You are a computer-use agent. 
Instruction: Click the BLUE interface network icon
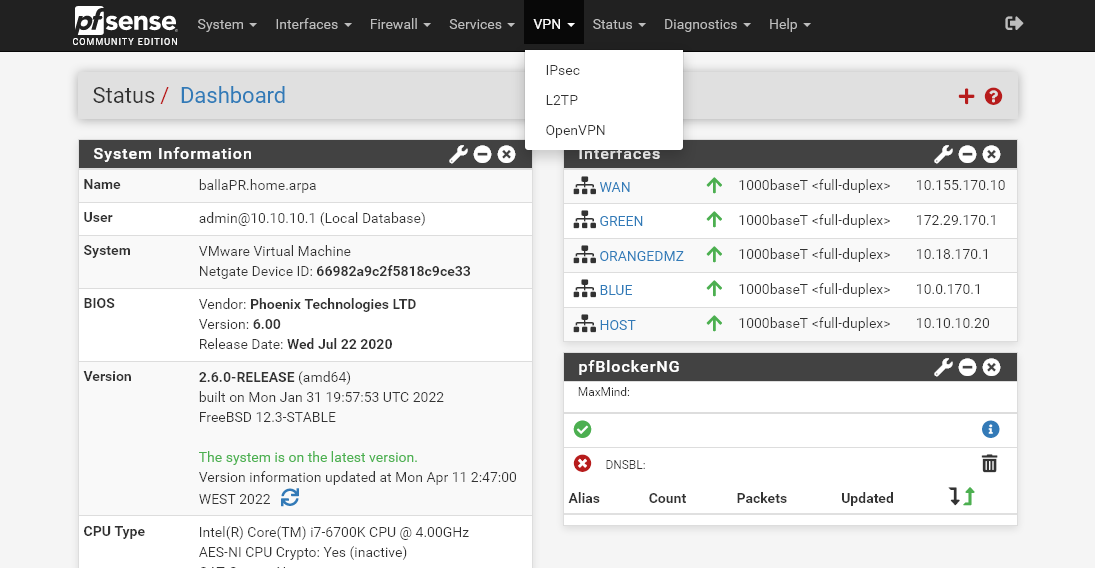pos(585,289)
